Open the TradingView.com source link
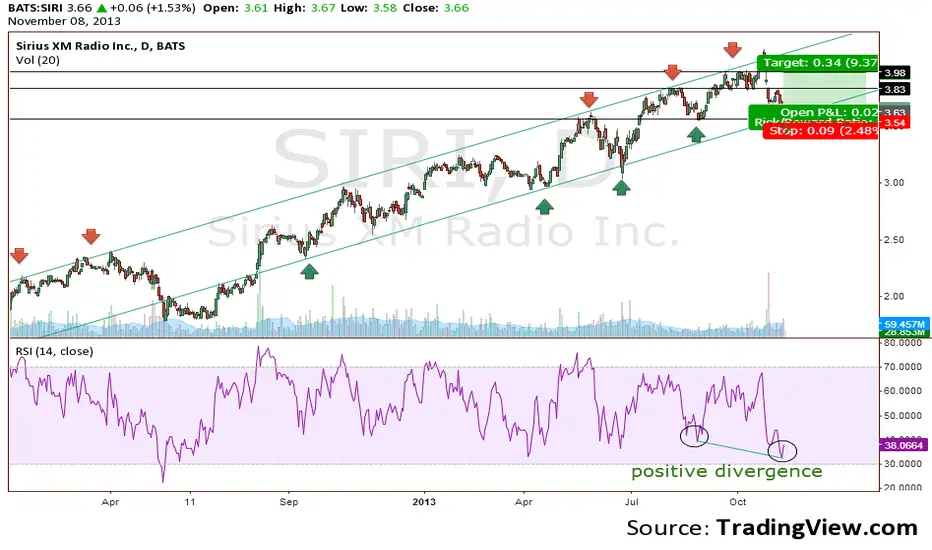This screenshot has height=550, width=932. coord(817,527)
